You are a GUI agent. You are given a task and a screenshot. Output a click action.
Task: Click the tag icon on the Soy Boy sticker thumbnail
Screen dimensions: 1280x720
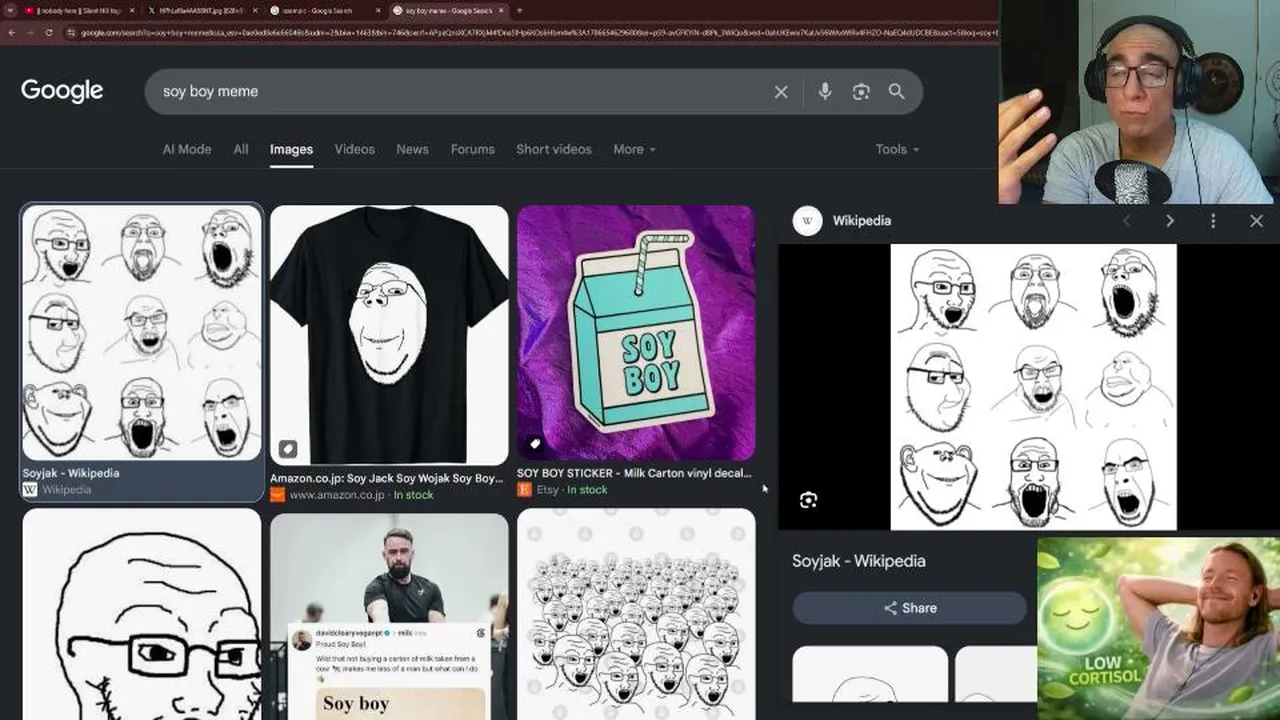[x=535, y=443]
